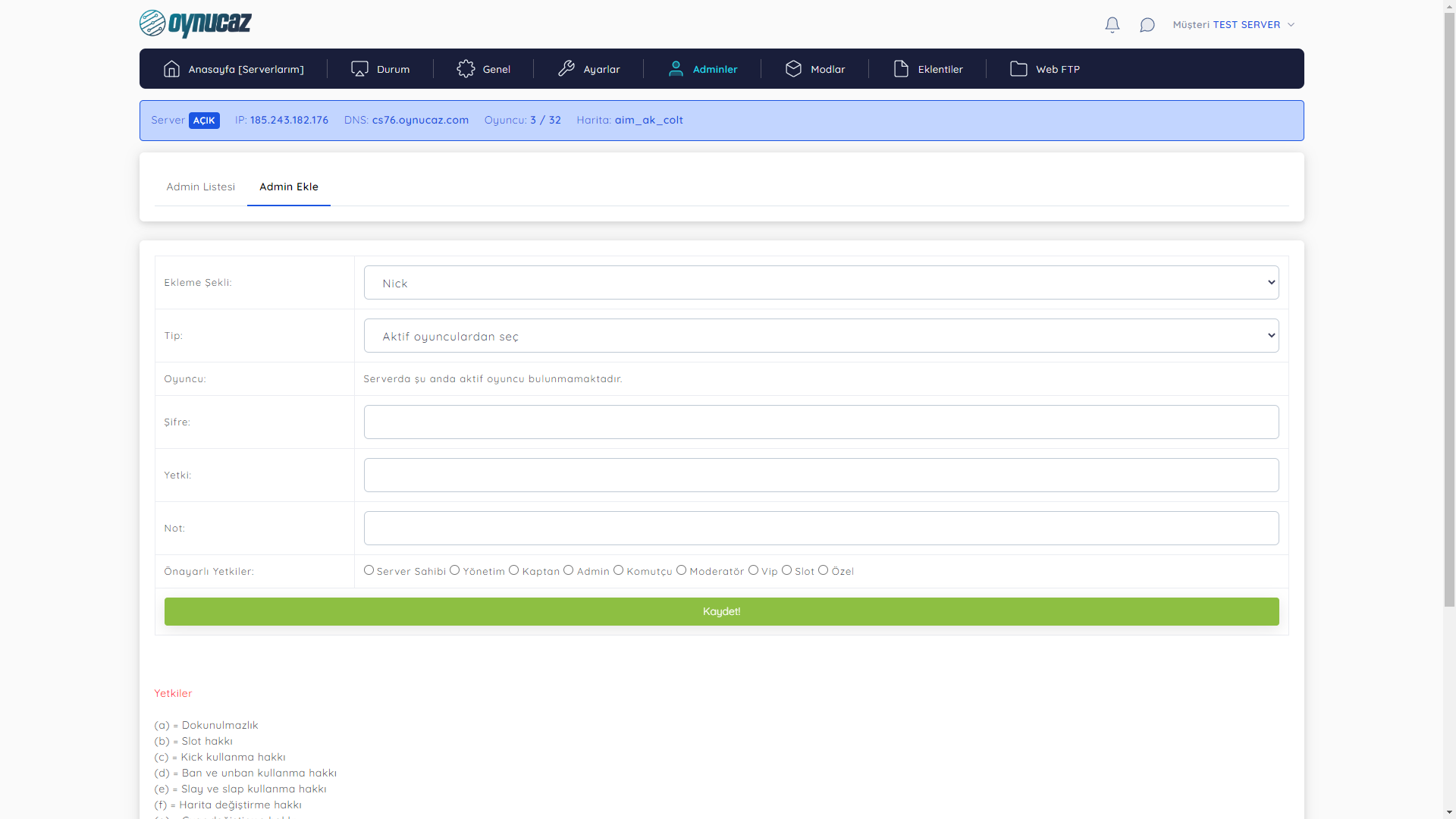The image size is (1456, 819).
Task: Open the Adminler menu item
Action: pos(703,69)
